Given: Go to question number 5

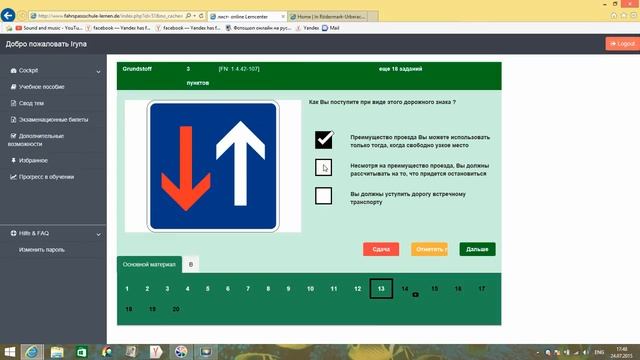Looking at the screenshot, I should point(207,289).
